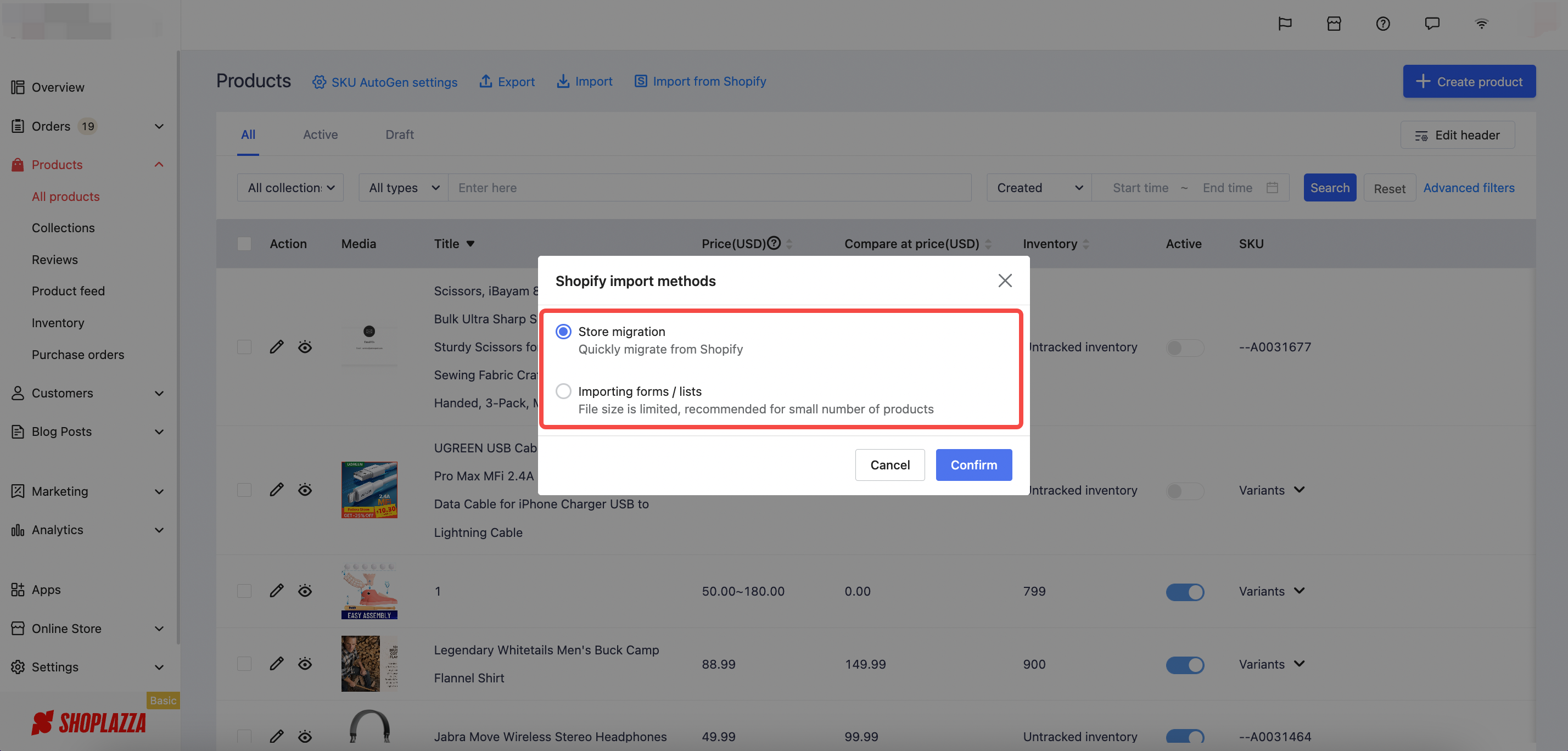Open the All types dropdown

[x=404, y=187]
